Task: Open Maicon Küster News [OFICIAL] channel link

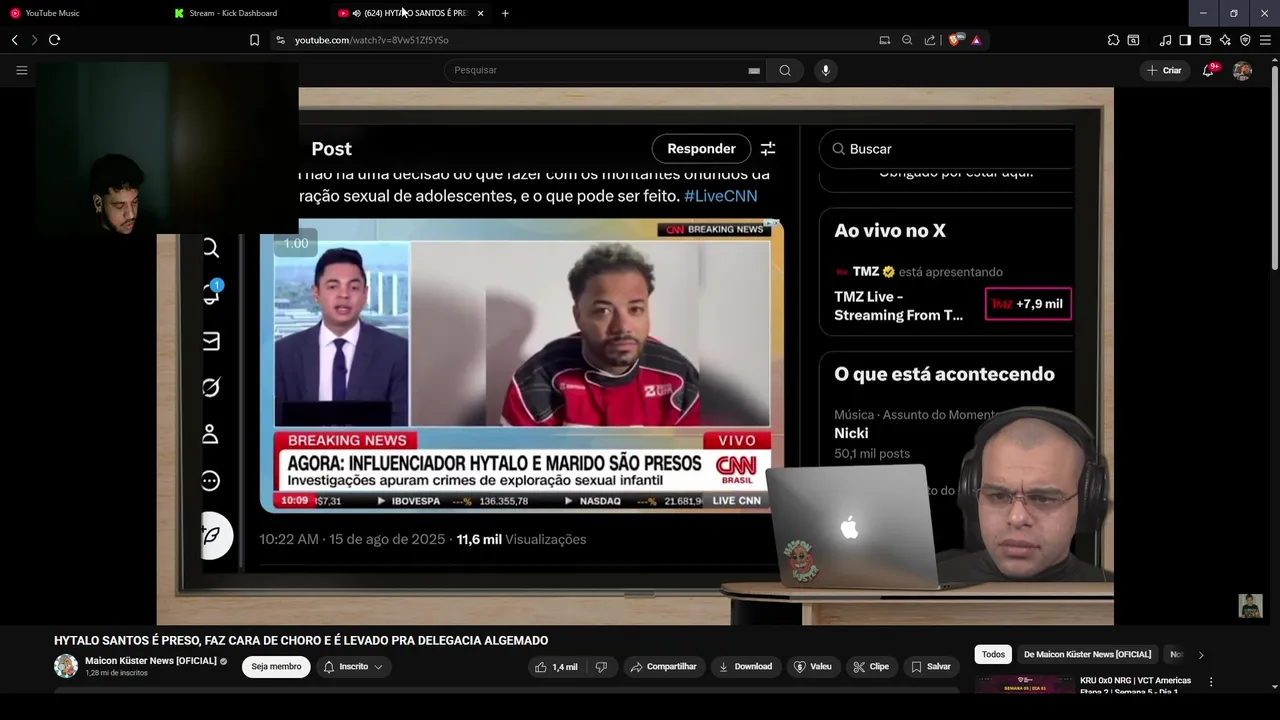Action: [151, 661]
